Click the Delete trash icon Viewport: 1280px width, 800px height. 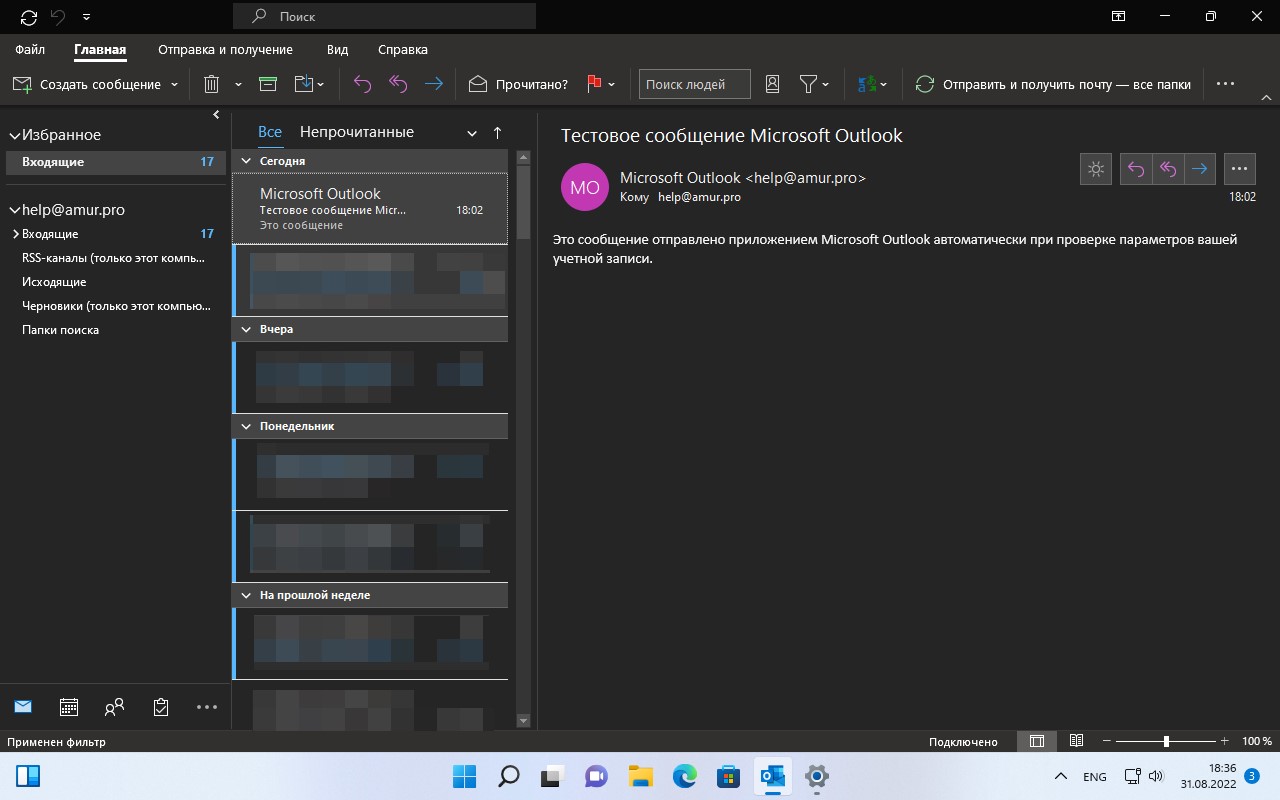pos(211,85)
